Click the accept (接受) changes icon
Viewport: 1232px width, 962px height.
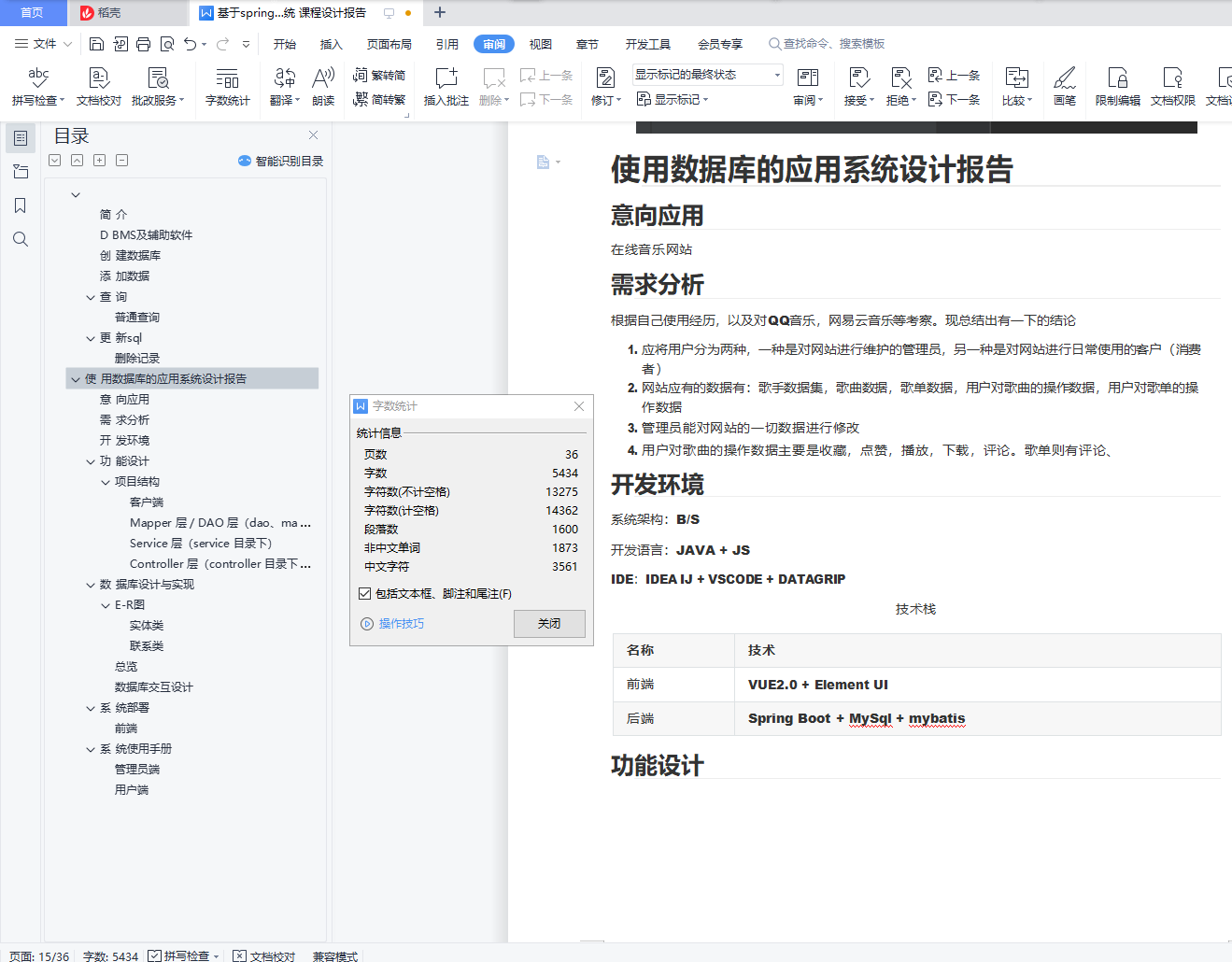[x=858, y=86]
